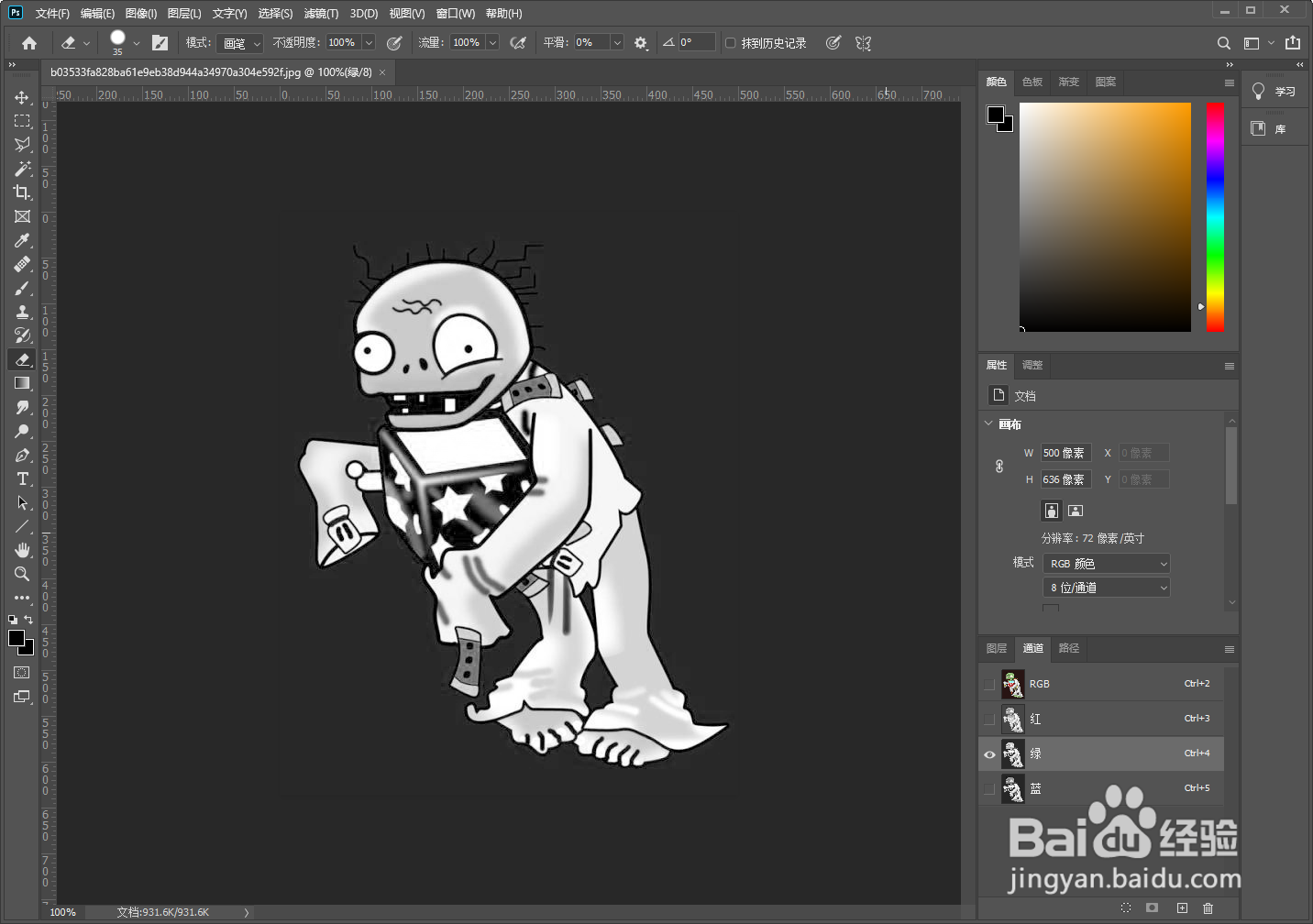Viewport: 1313px width, 924px height.
Task: Open the bit depth dropdown
Action: tap(1107, 588)
